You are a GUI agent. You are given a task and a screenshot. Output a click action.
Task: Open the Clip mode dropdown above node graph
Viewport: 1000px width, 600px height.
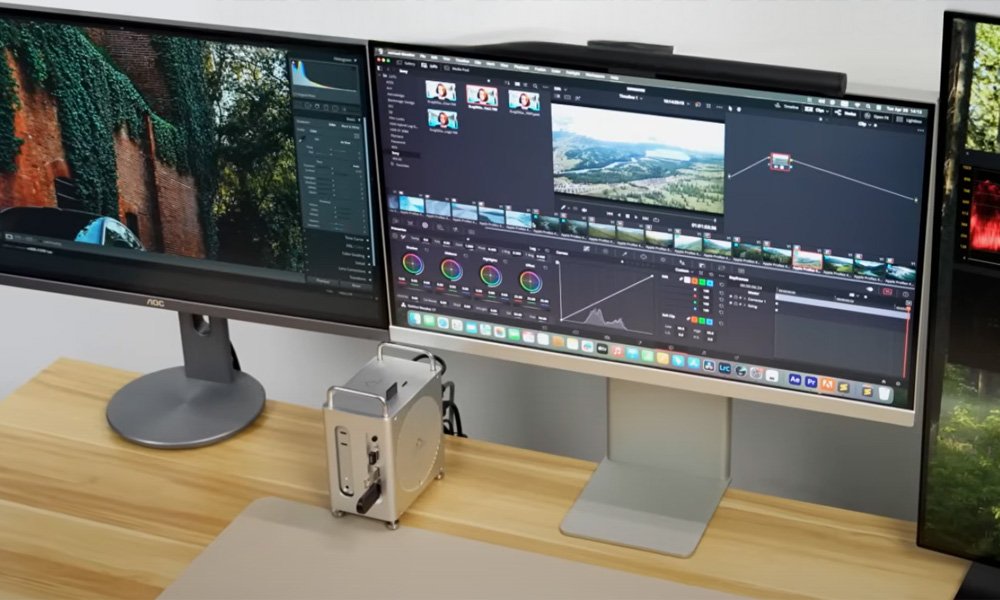864,124
